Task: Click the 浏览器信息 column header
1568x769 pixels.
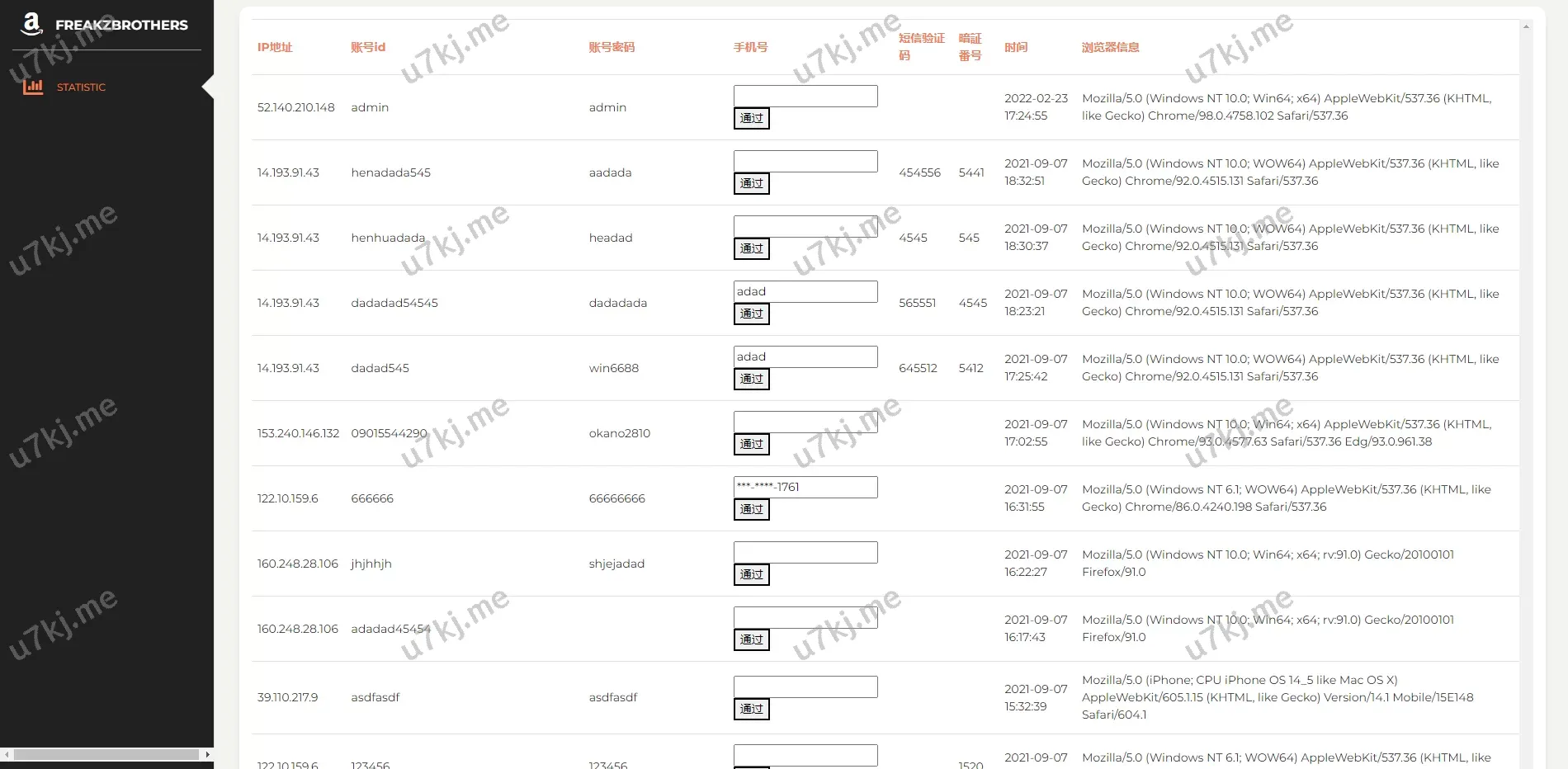Action: [x=1110, y=47]
